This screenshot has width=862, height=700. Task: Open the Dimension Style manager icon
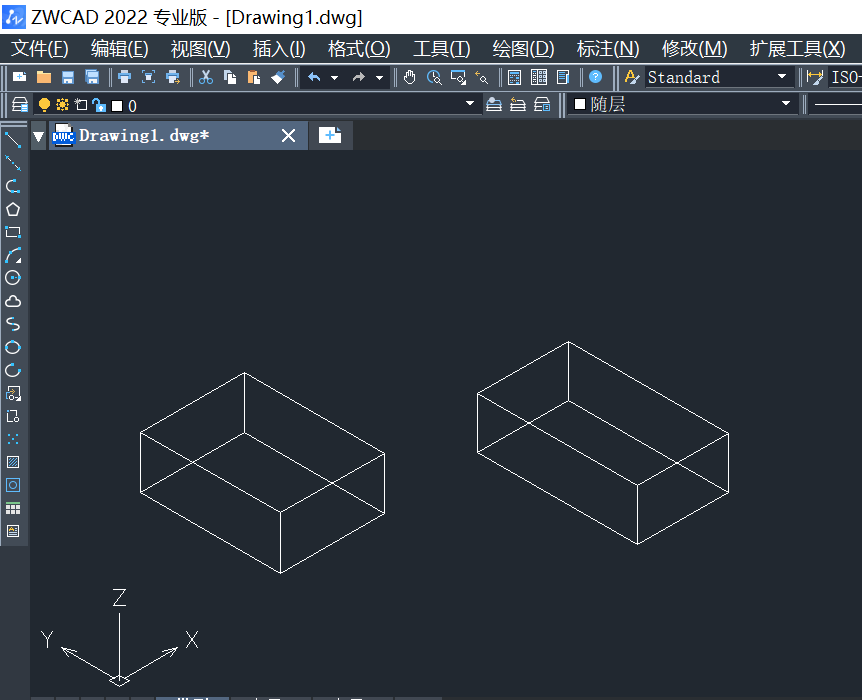815,77
